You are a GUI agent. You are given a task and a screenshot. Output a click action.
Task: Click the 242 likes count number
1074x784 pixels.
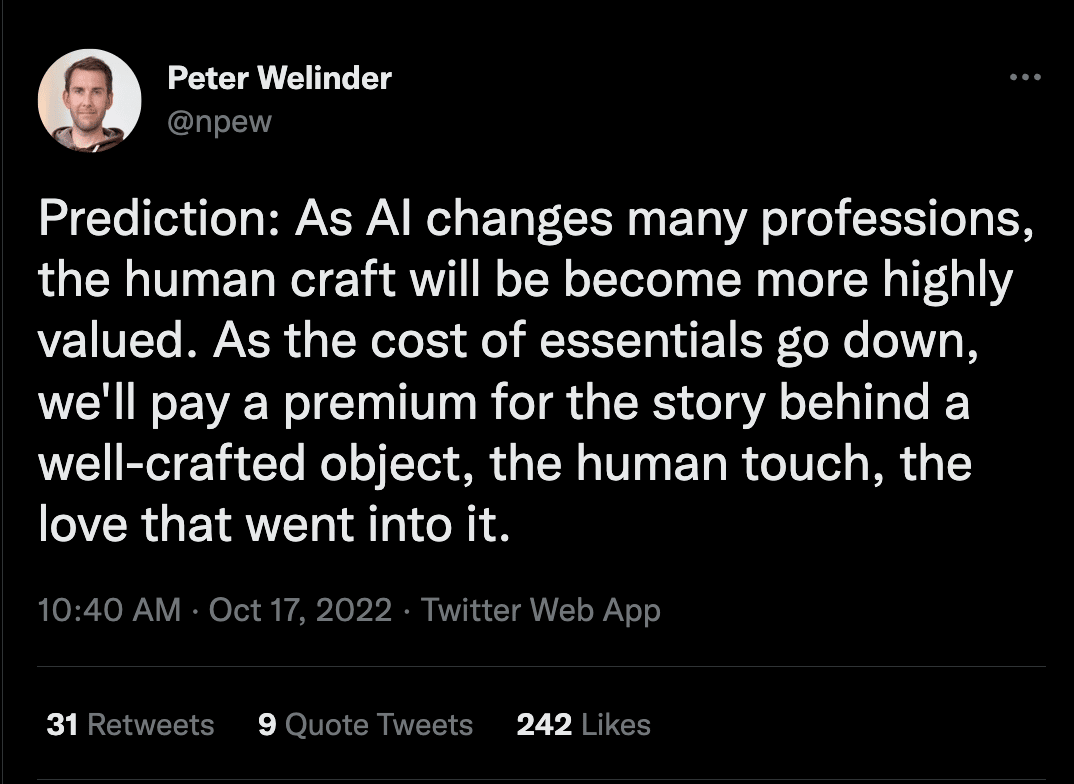point(544,725)
